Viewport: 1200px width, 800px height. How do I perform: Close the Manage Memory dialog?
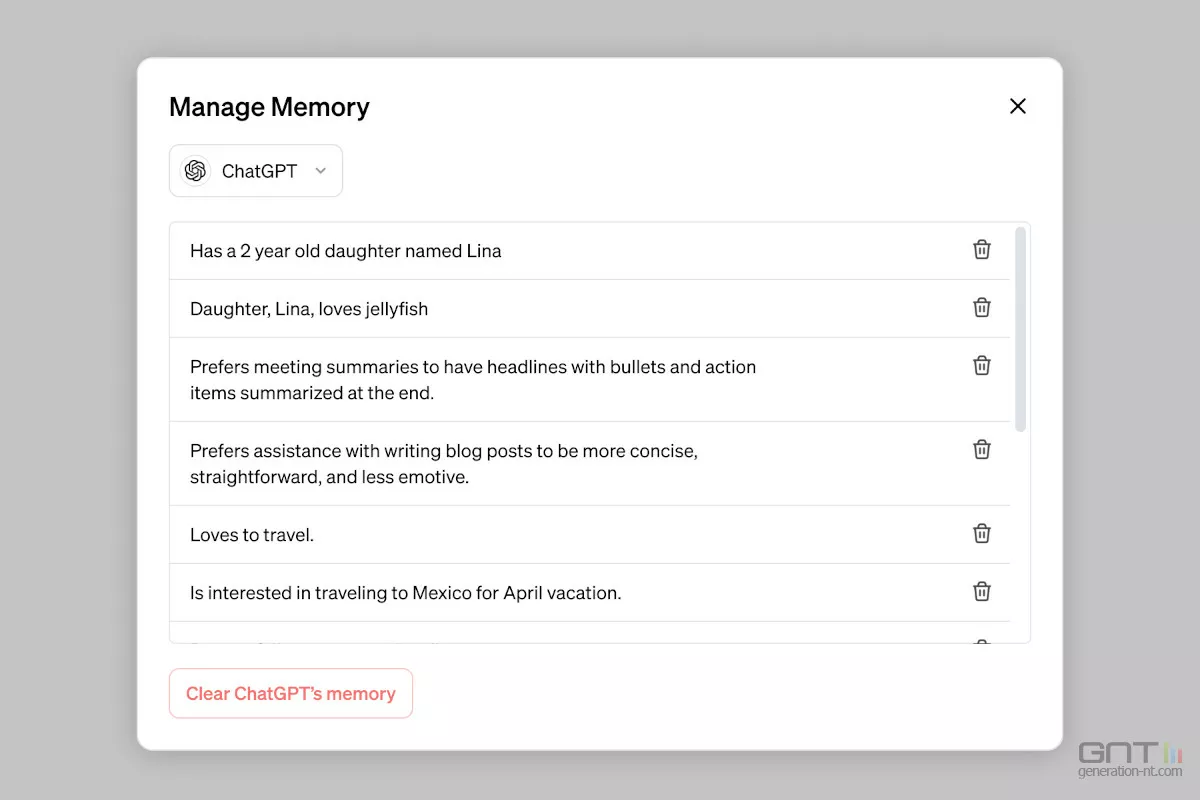(x=1018, y=106)
